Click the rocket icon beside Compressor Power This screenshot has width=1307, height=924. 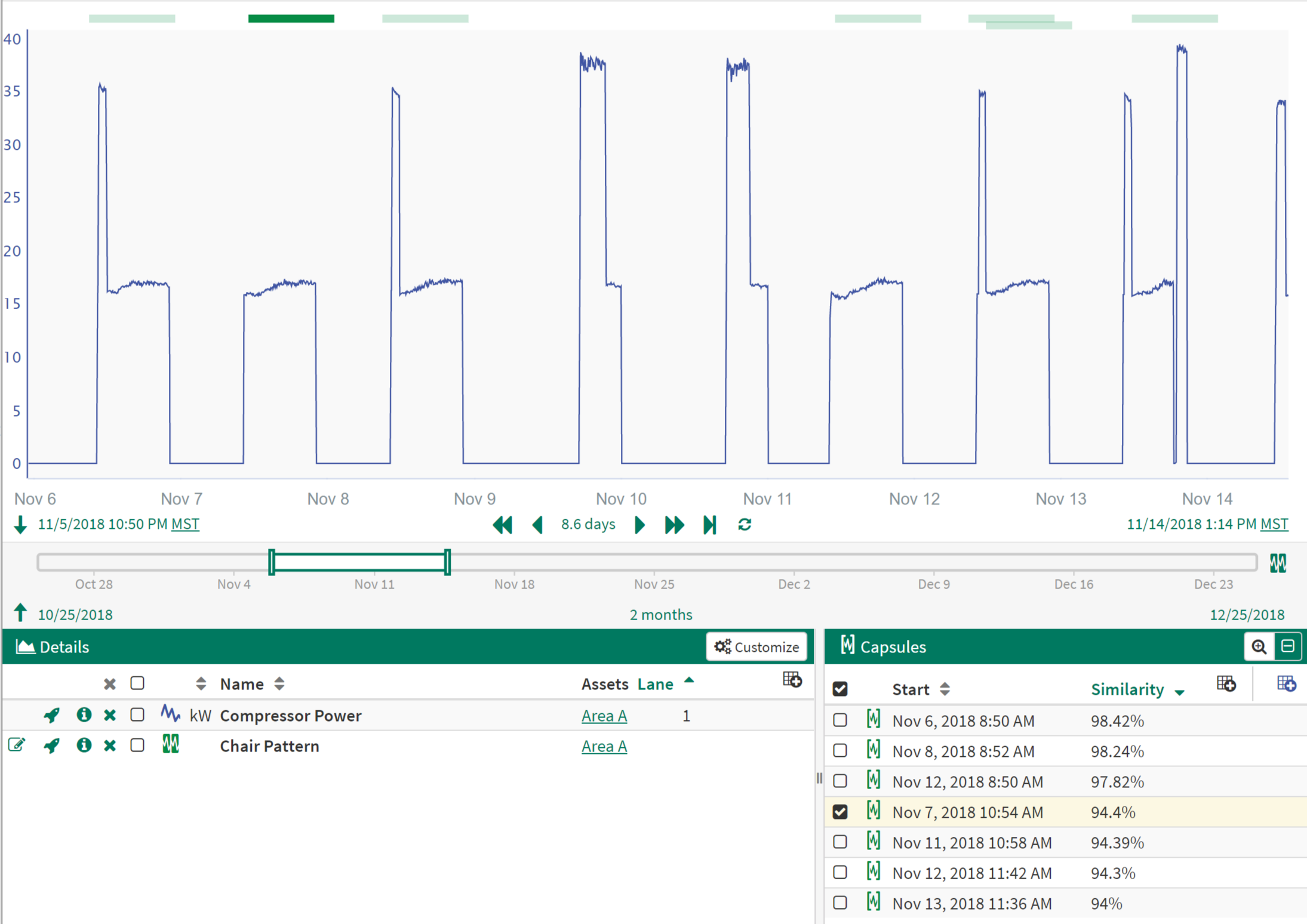coord(52,714)
